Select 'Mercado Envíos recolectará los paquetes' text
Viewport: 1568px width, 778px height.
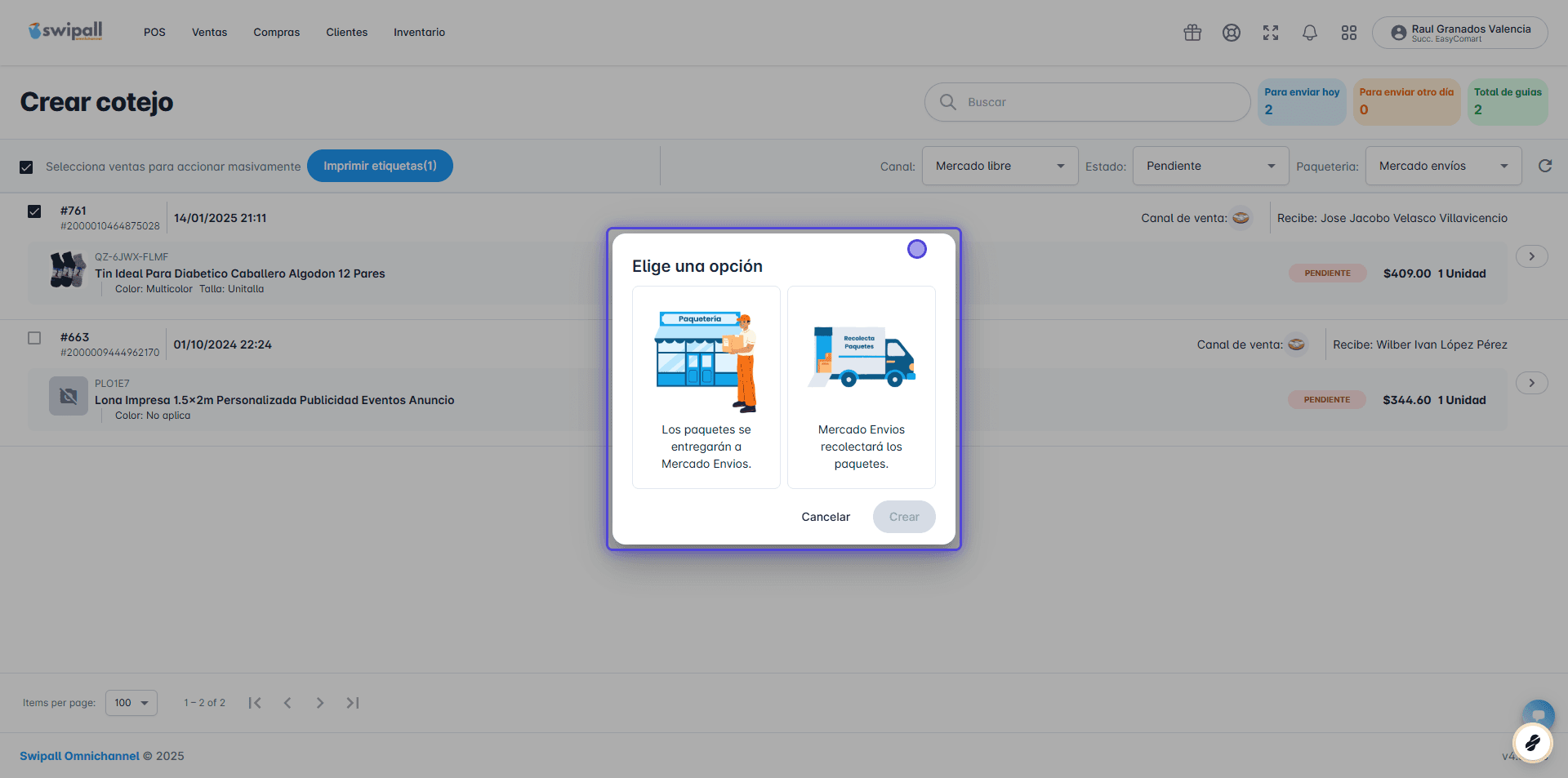point(862,447)
